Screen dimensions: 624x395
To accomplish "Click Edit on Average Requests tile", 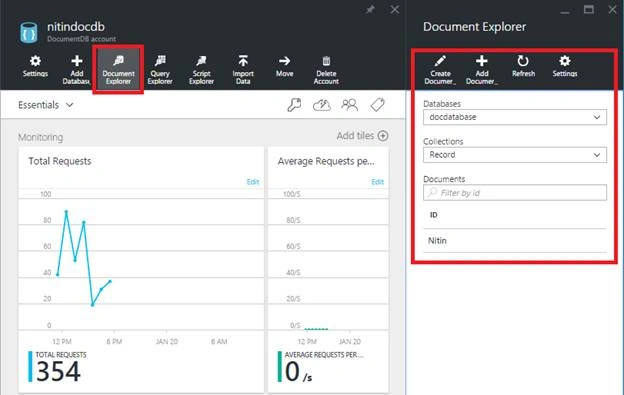I will 377,182.
